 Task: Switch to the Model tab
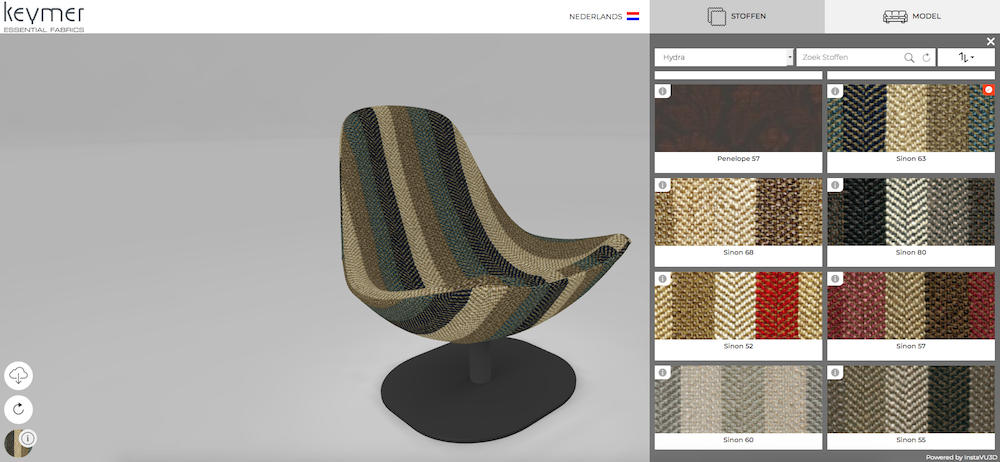pos(912,17)
